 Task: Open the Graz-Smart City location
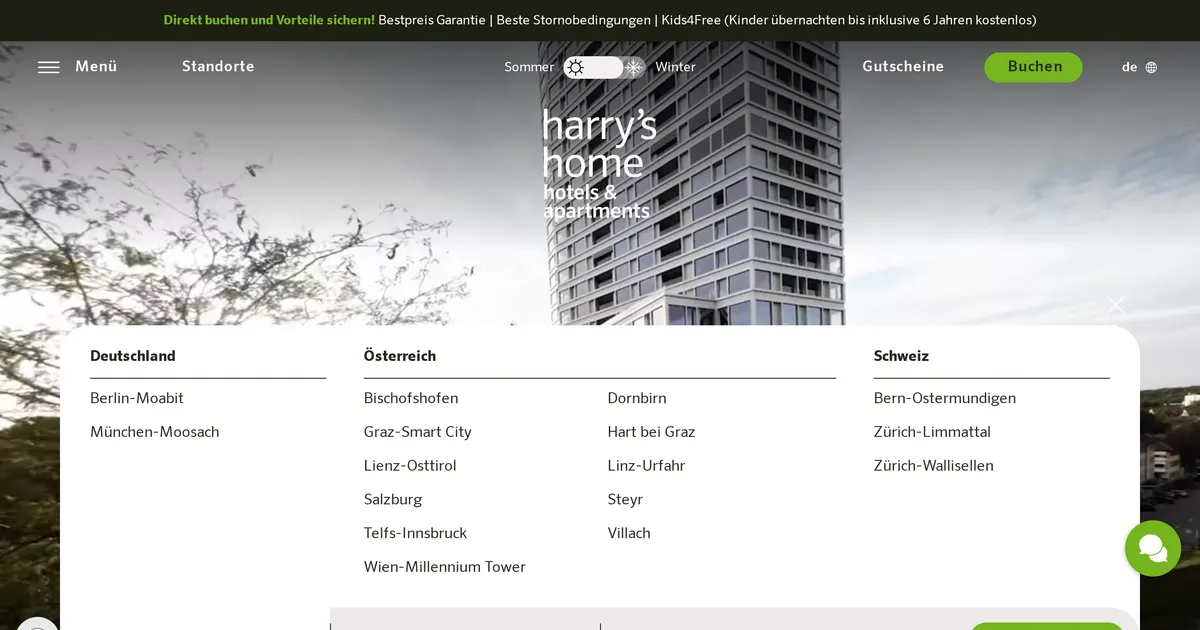coord(418,432)
